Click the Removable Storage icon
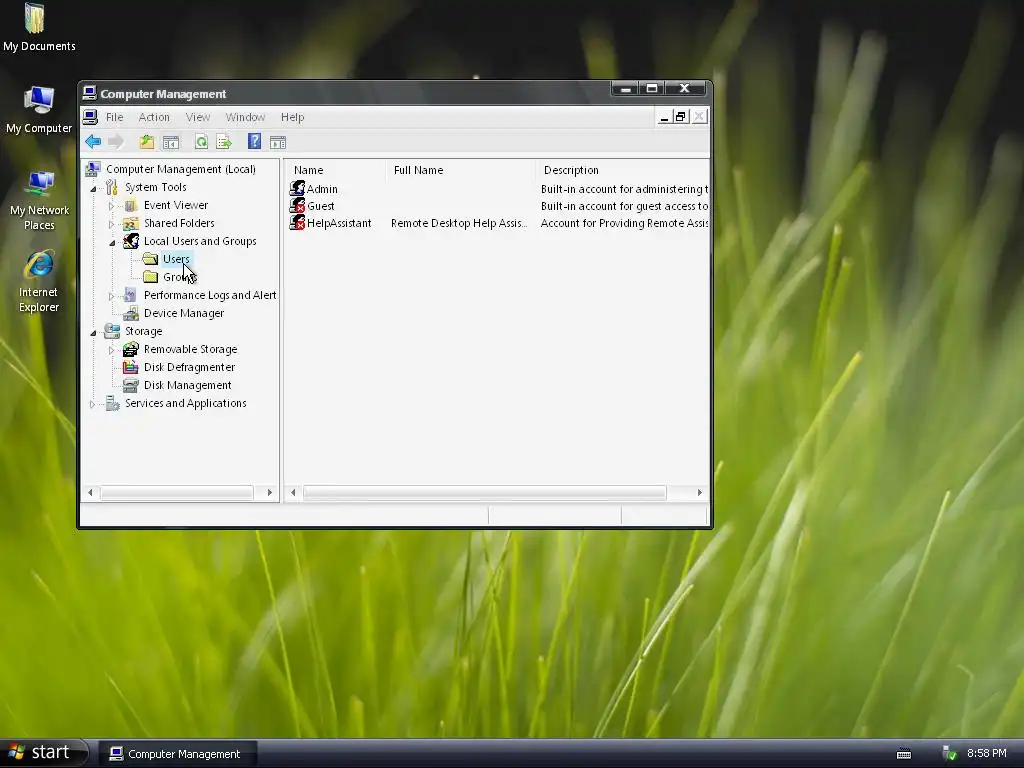1024x768 pixels. (131, 349)
